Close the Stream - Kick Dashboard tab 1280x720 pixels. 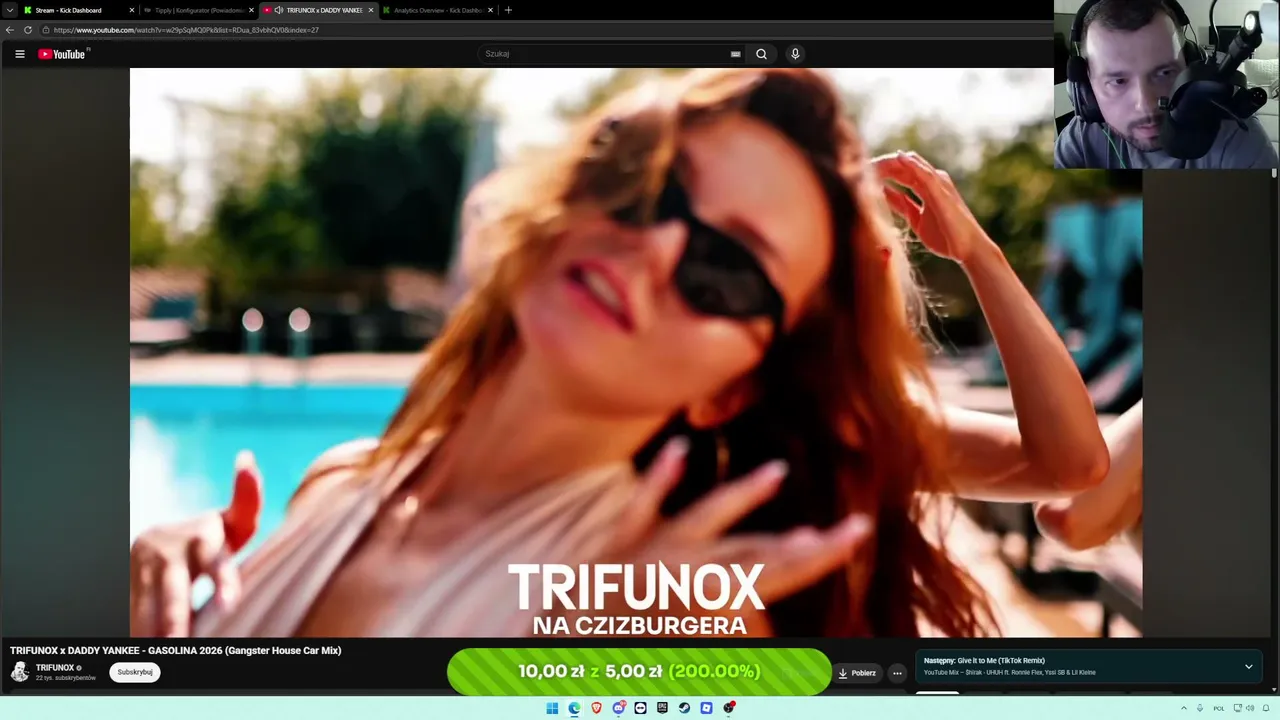tap(132, 10)
